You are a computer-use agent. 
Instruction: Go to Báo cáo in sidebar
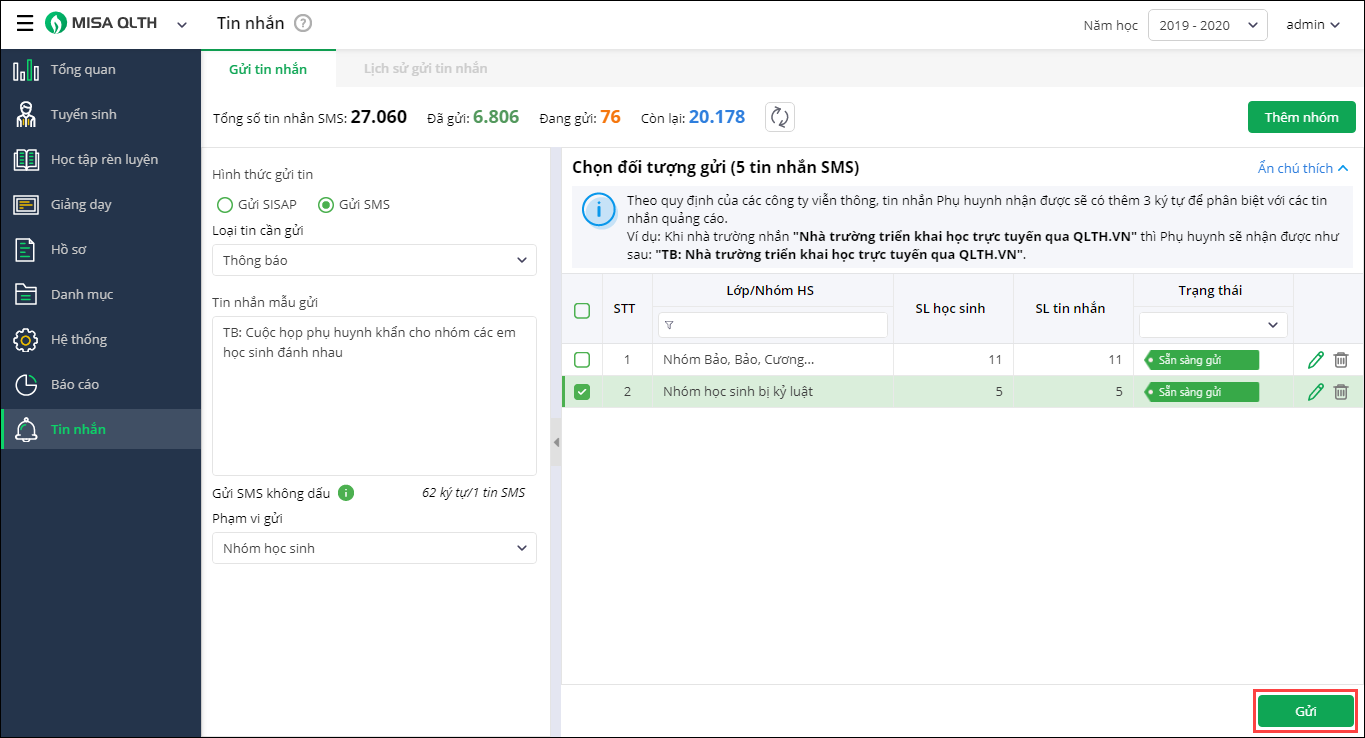pos(101,385)
